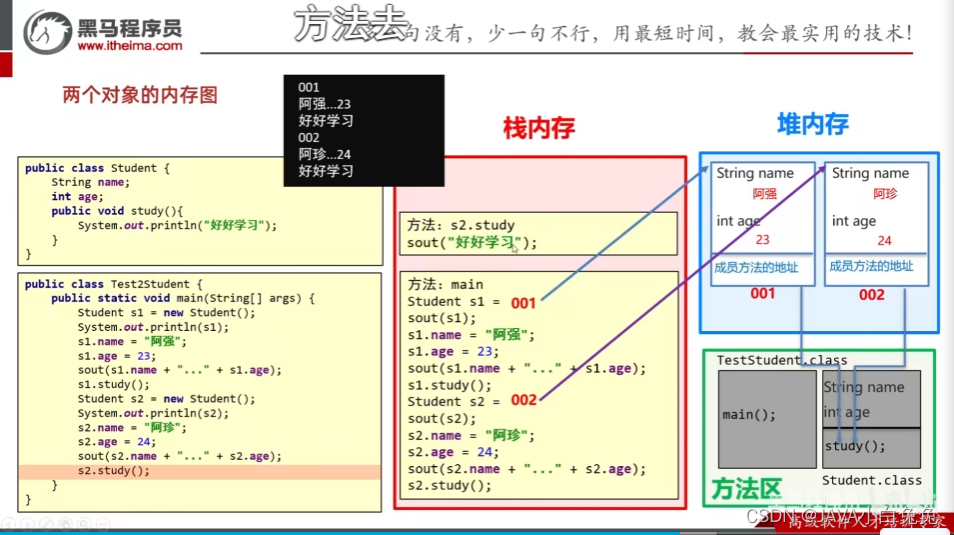The width and height of the screenshot is (954, 535).
Task: Select console output line '阿强...23'
Action: [324, 104]
